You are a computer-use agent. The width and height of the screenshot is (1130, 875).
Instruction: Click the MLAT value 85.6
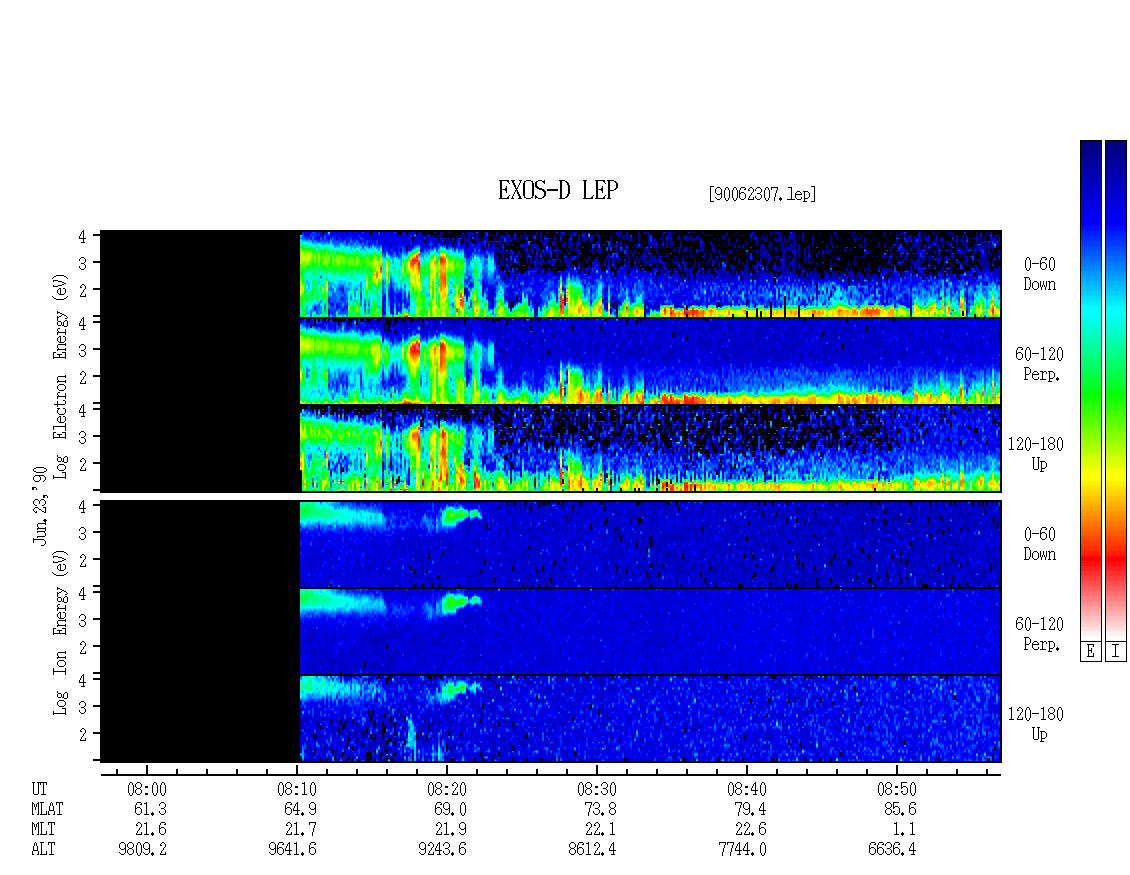click(899, 809)
